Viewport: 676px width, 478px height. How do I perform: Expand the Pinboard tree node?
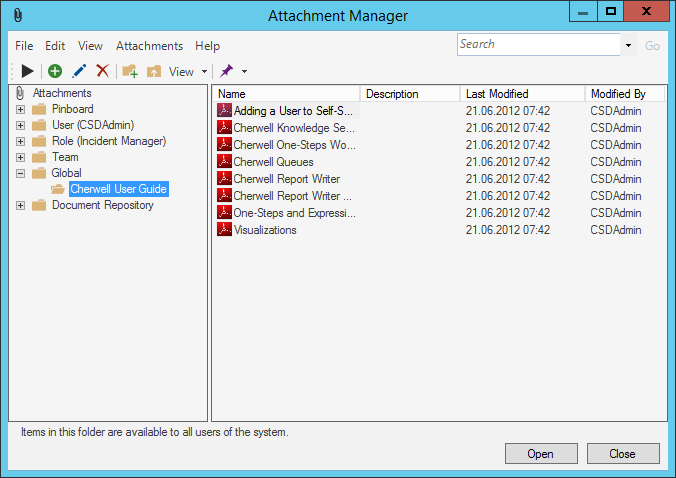[20, 109]
